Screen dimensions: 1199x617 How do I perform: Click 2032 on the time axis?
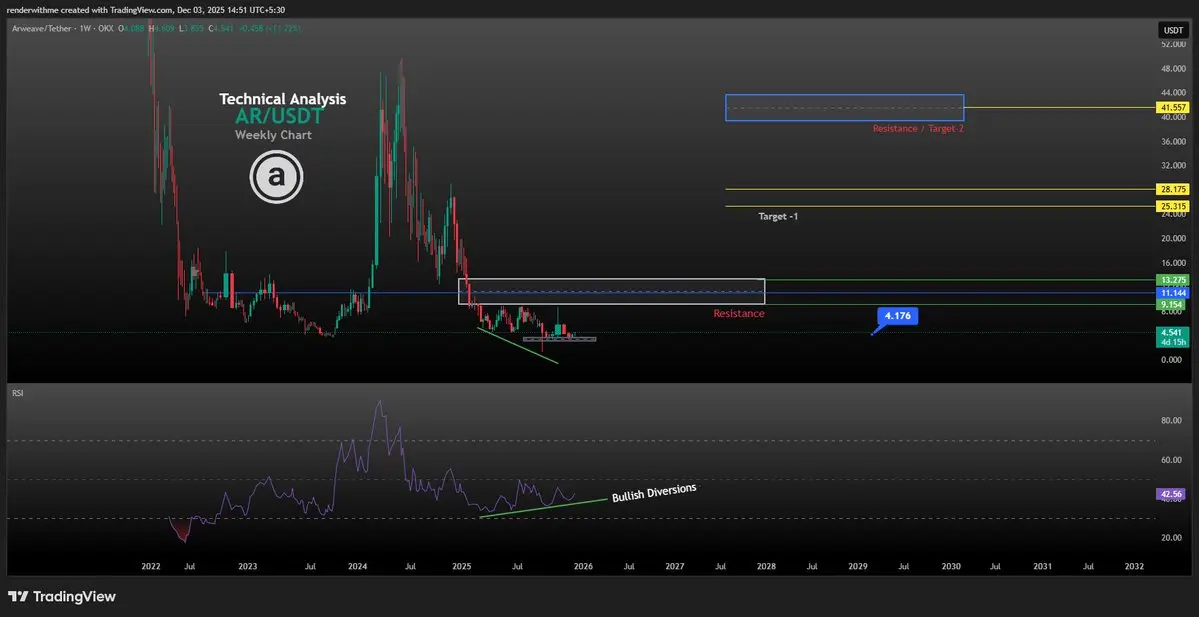tap(1135, 567)
